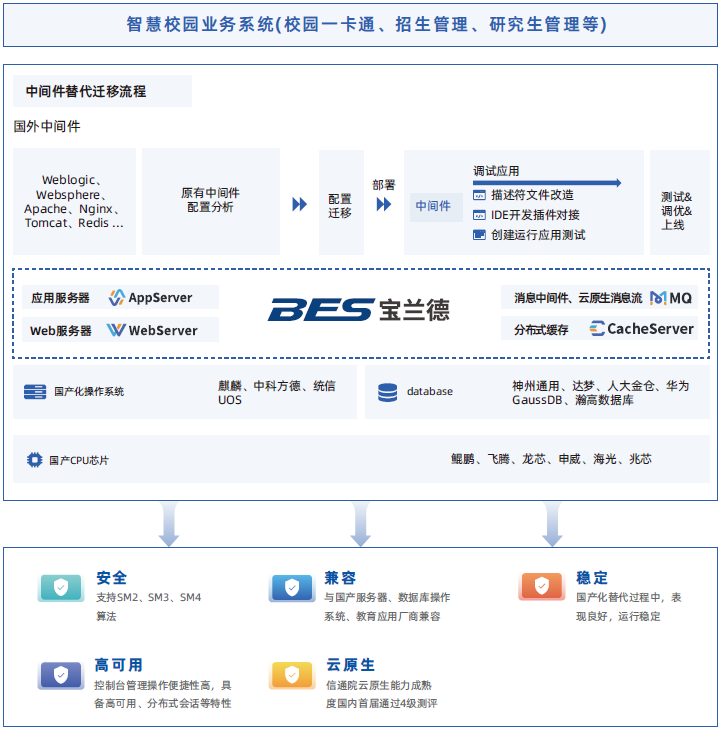Click the 配置迁移 step box
The height and width of the screenshot is (731, 722).
point(341,202)
